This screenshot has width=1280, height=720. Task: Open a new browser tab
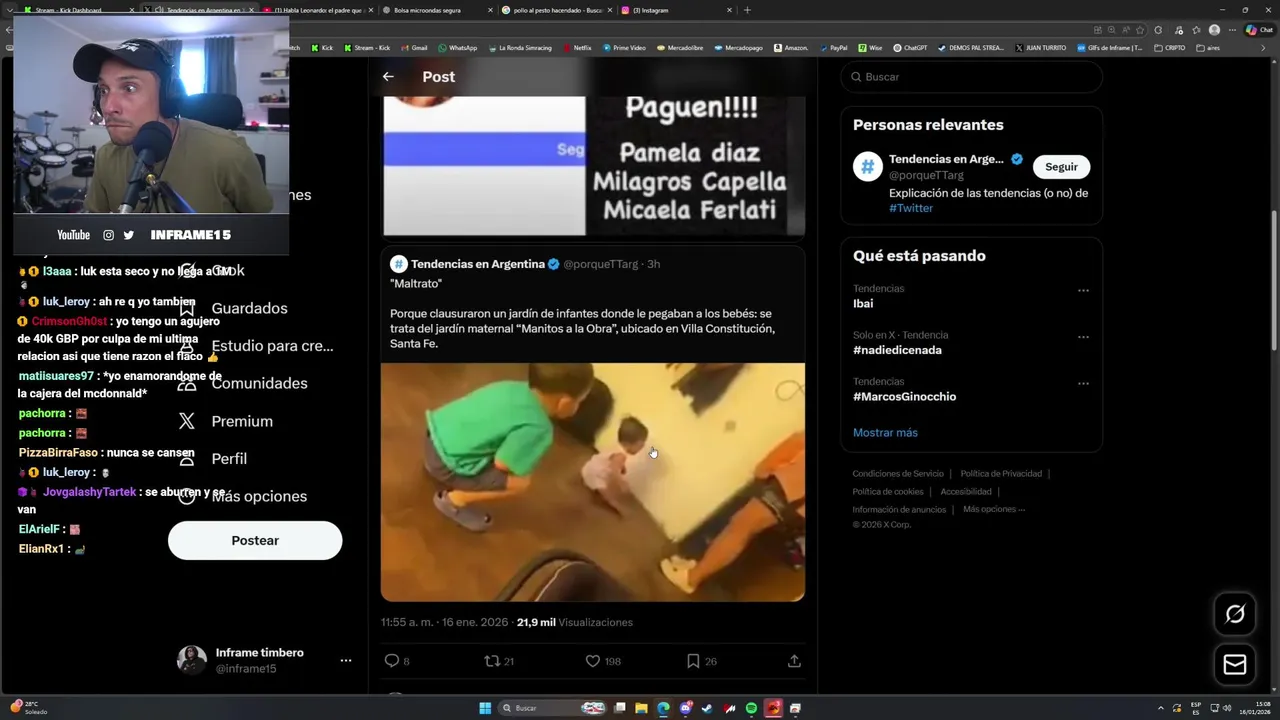click(747, 10)
